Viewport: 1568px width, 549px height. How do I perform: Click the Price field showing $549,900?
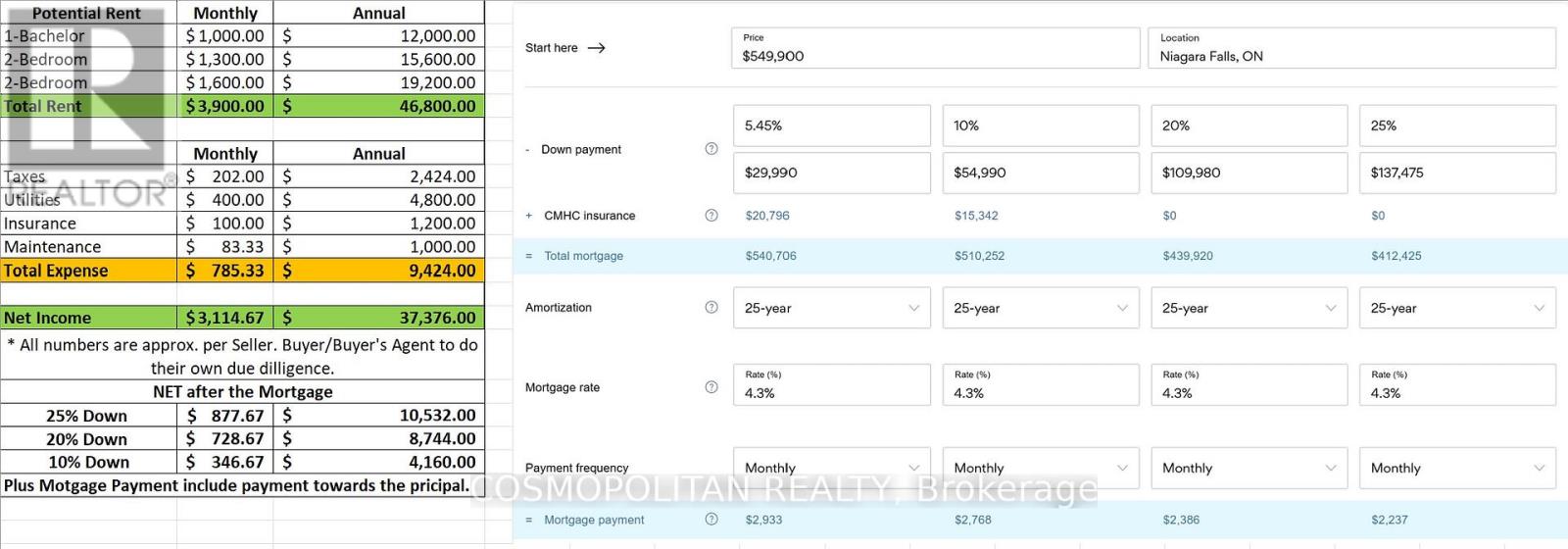[935, 48]
